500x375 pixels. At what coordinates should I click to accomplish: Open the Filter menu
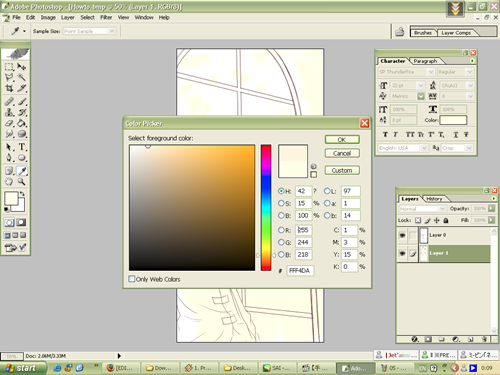coord(106,17)
